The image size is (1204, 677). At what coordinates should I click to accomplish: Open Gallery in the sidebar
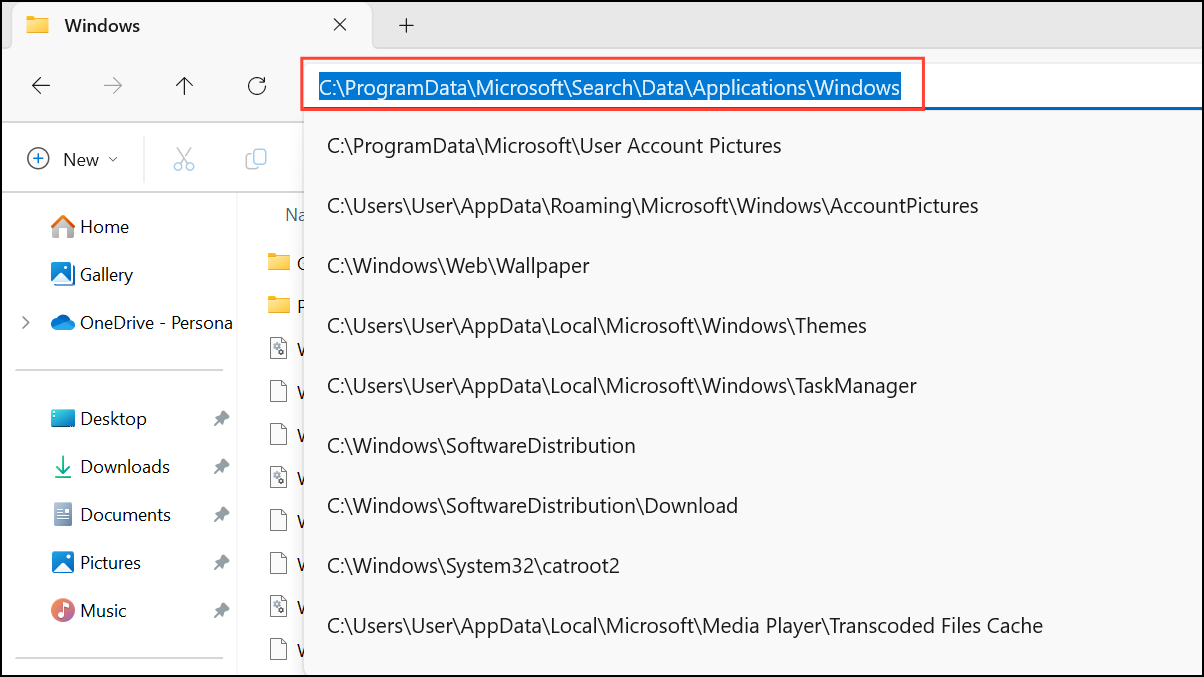click(x=92, y=275)
